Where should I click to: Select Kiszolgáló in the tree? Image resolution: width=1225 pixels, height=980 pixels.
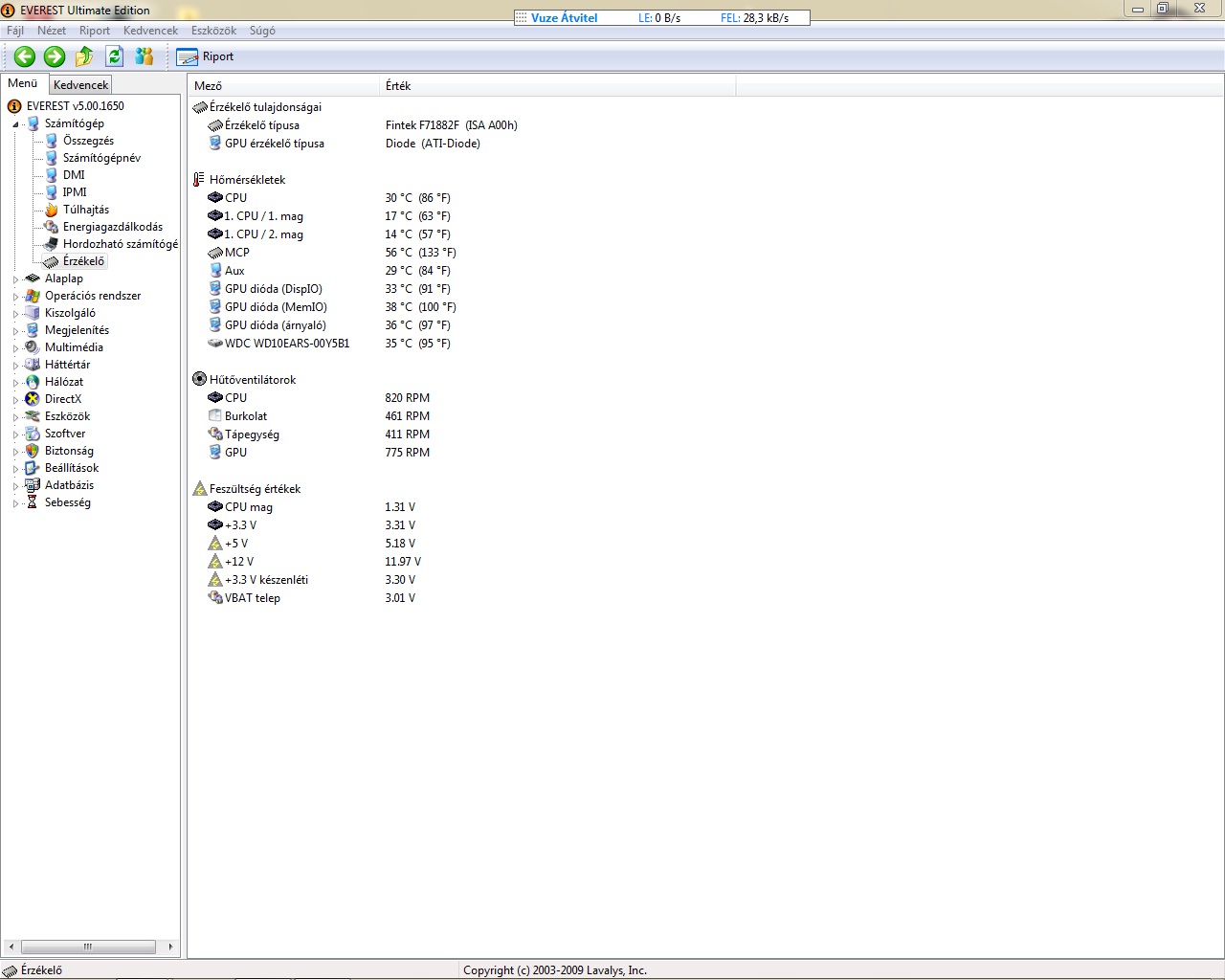(70, 313)
